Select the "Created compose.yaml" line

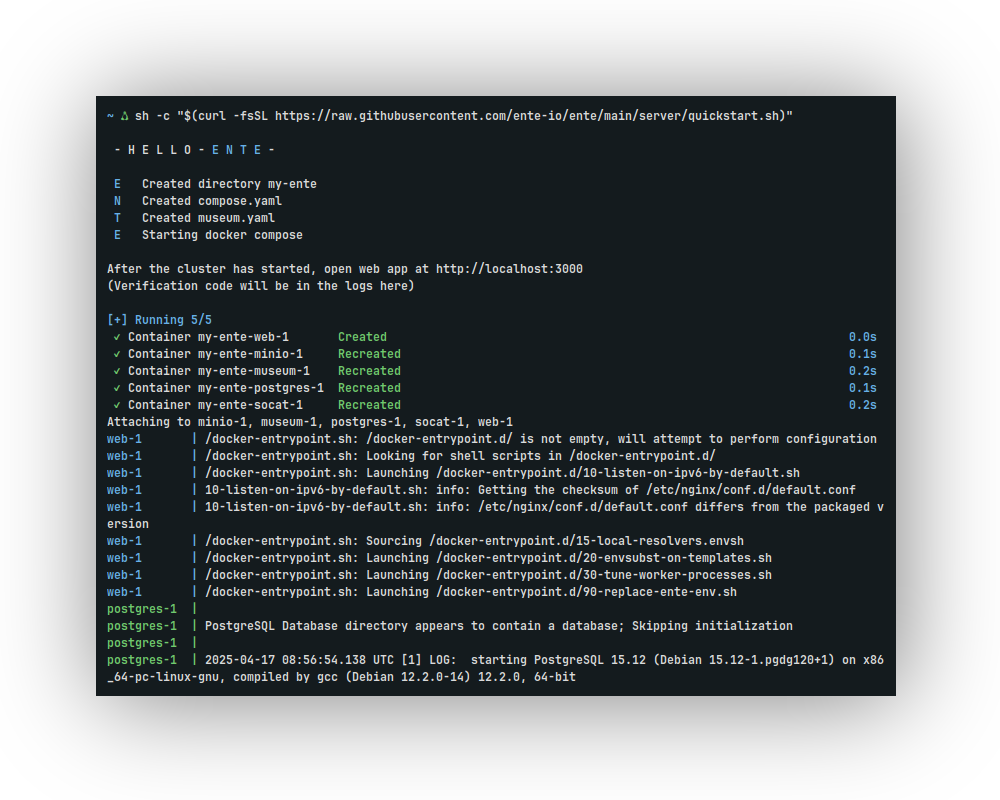tap(212, 201)
